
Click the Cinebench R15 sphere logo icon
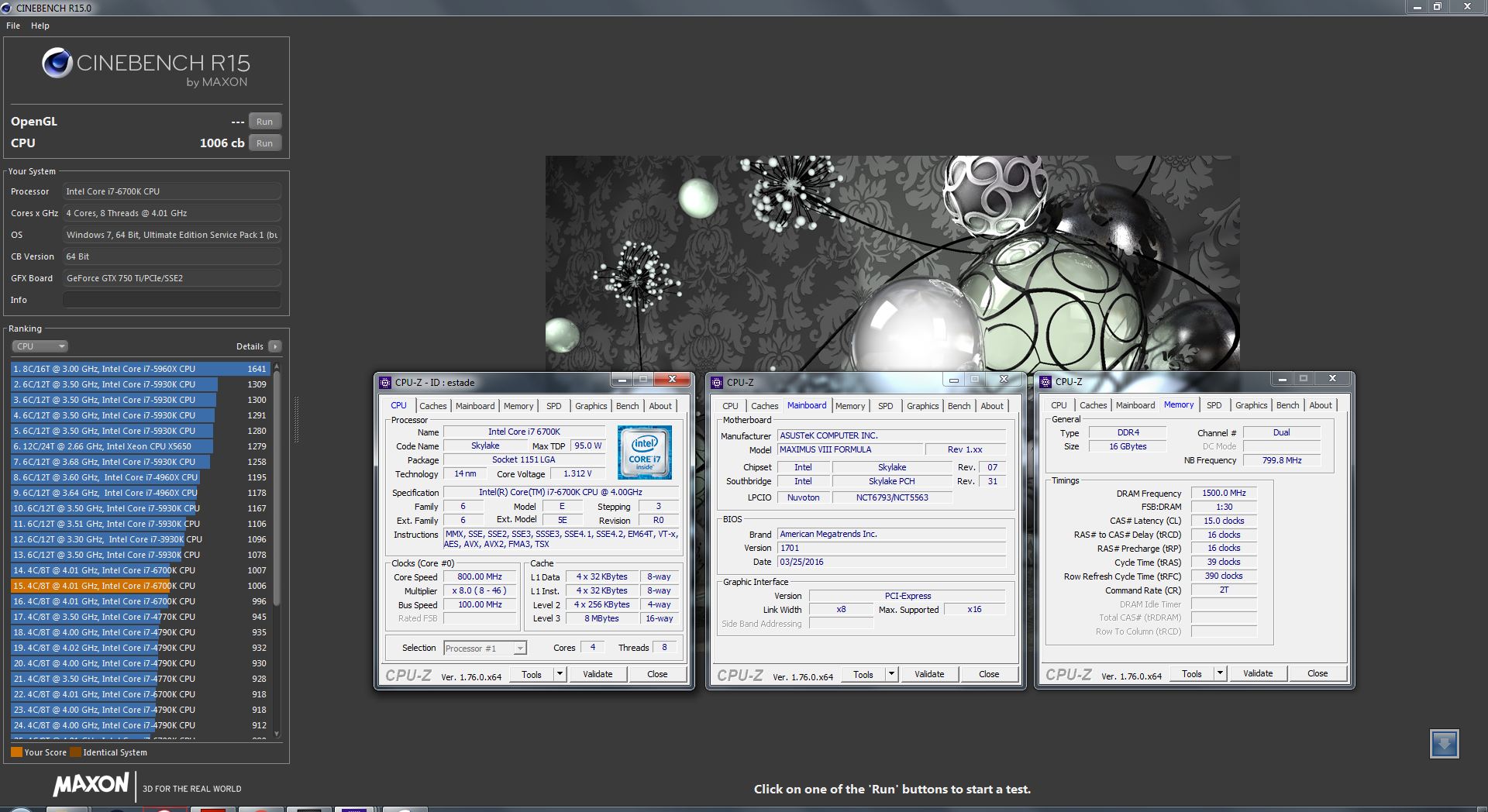click(57, 63)
